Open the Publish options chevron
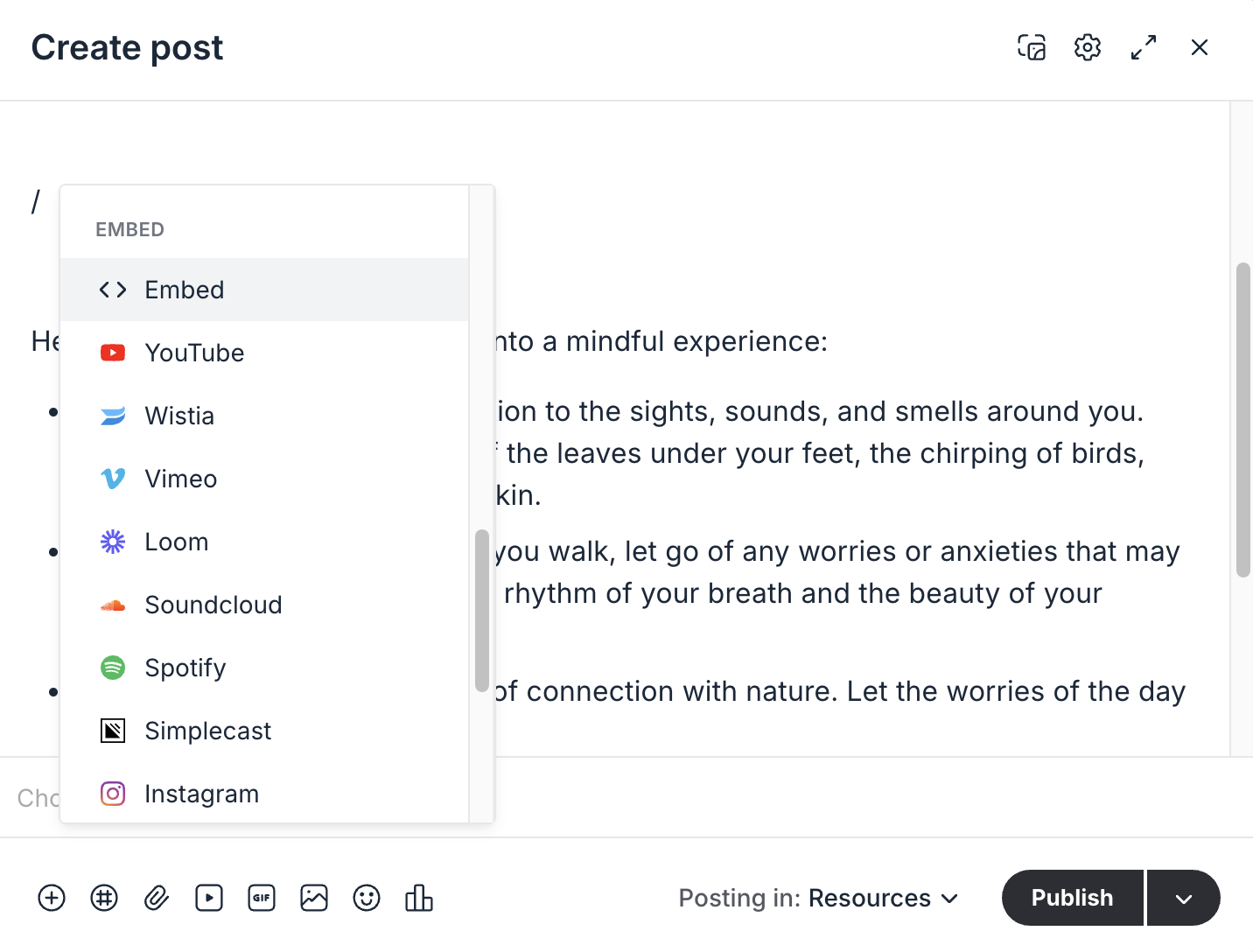This screenshot has width=1253, height=952. click(x=1184, y=898)
